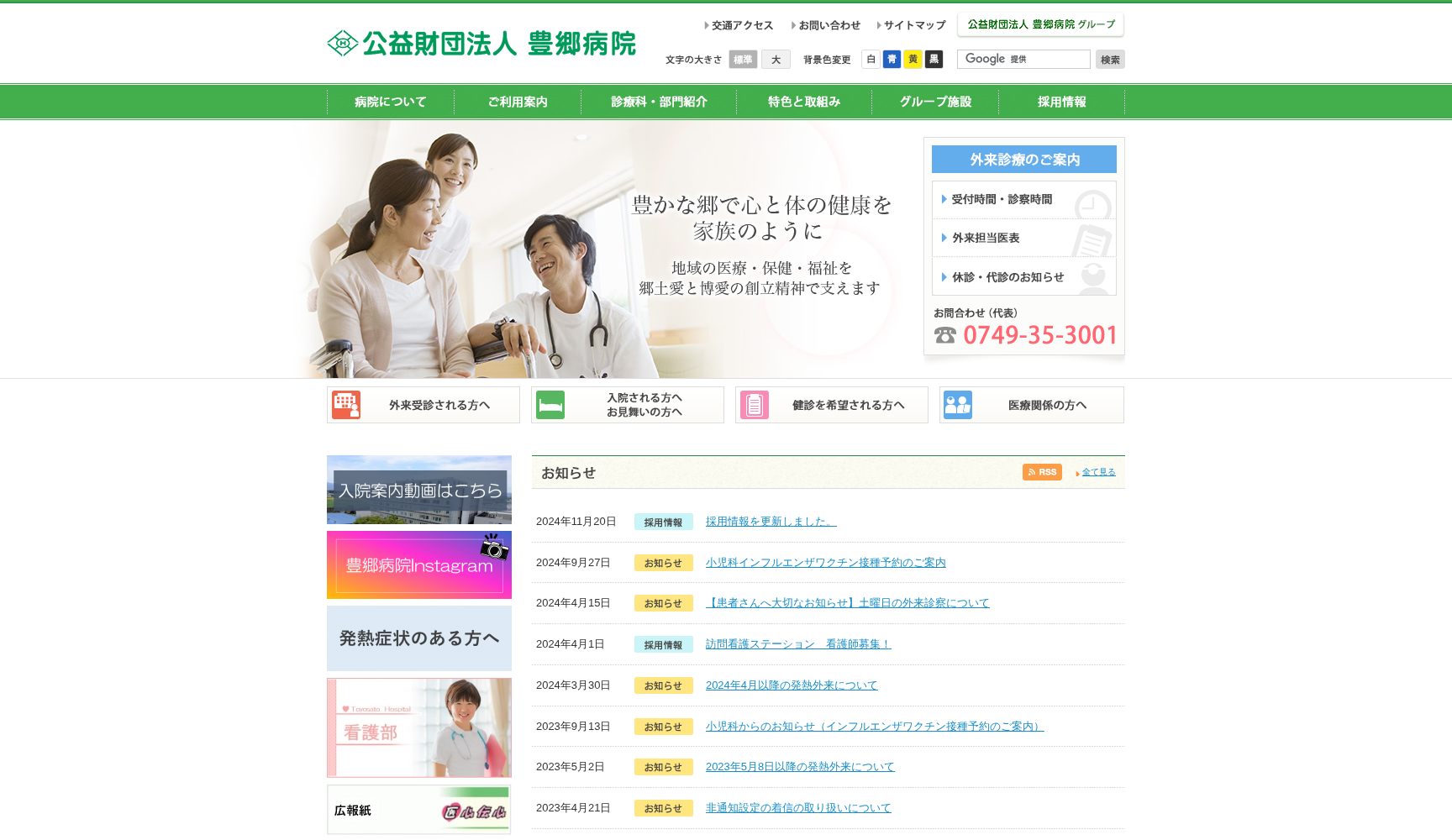Screen dimensions: 1452x840
Task: Switch text size back to 標準
Action: tap(742, 59)
